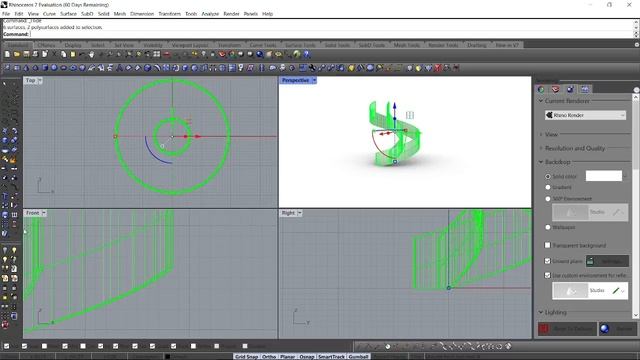Image resolution: width=640 pixels, height=360 pixels.
Task: Expand the Resolution and Quality section
Action: coord(541,148)
